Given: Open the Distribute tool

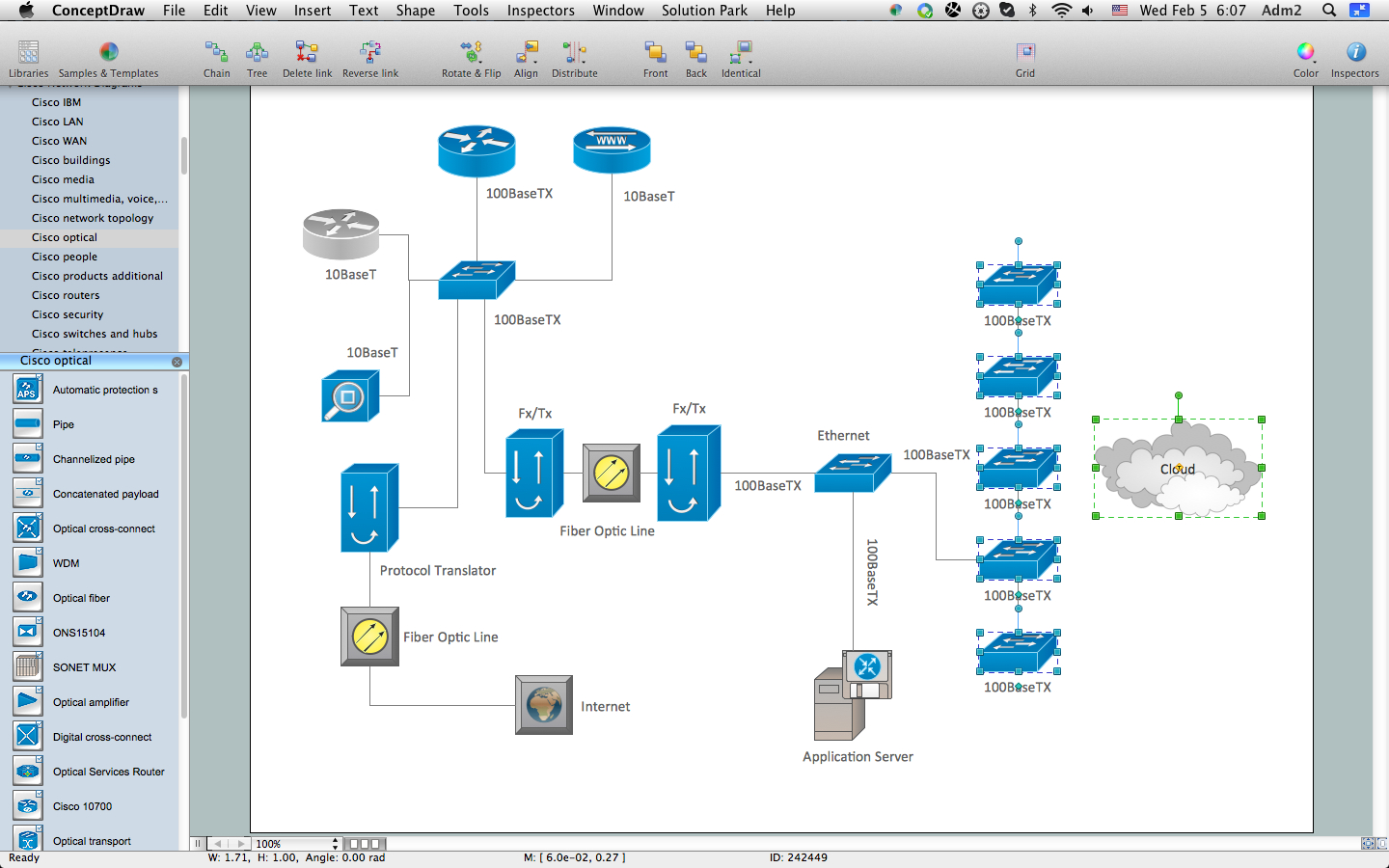Looking at the screenshot, I should pyautogui.click(x=574, y=59).
